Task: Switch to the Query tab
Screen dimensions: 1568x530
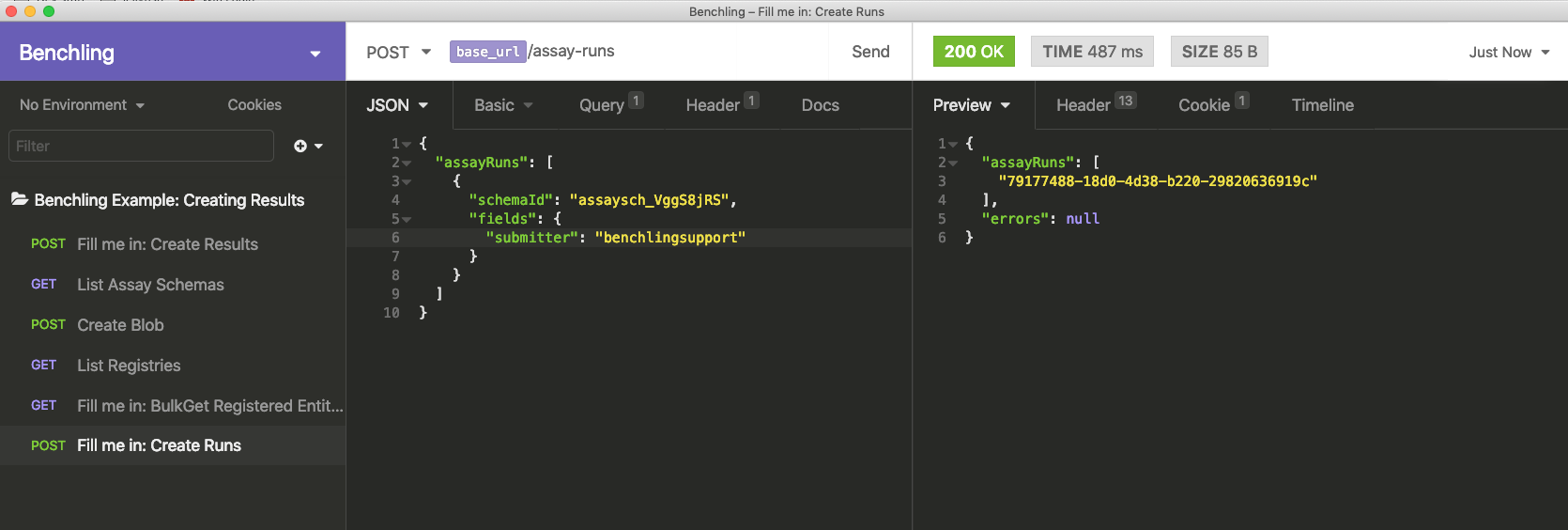Action: [x=610, y=105]
